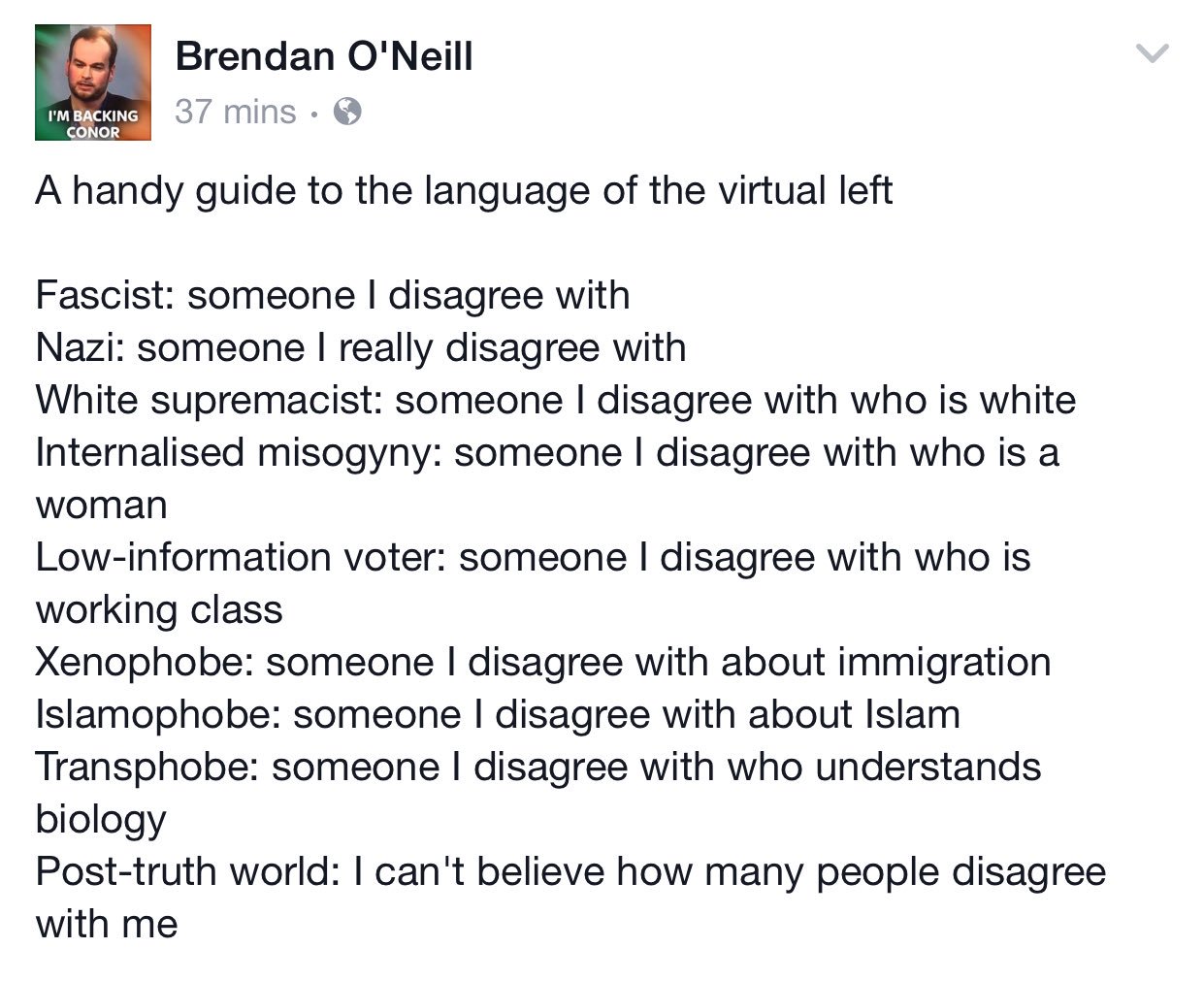Click the "I'M BACKING CONOR" badge overlay
The image size is (1204, 981).
click(93, 123)
